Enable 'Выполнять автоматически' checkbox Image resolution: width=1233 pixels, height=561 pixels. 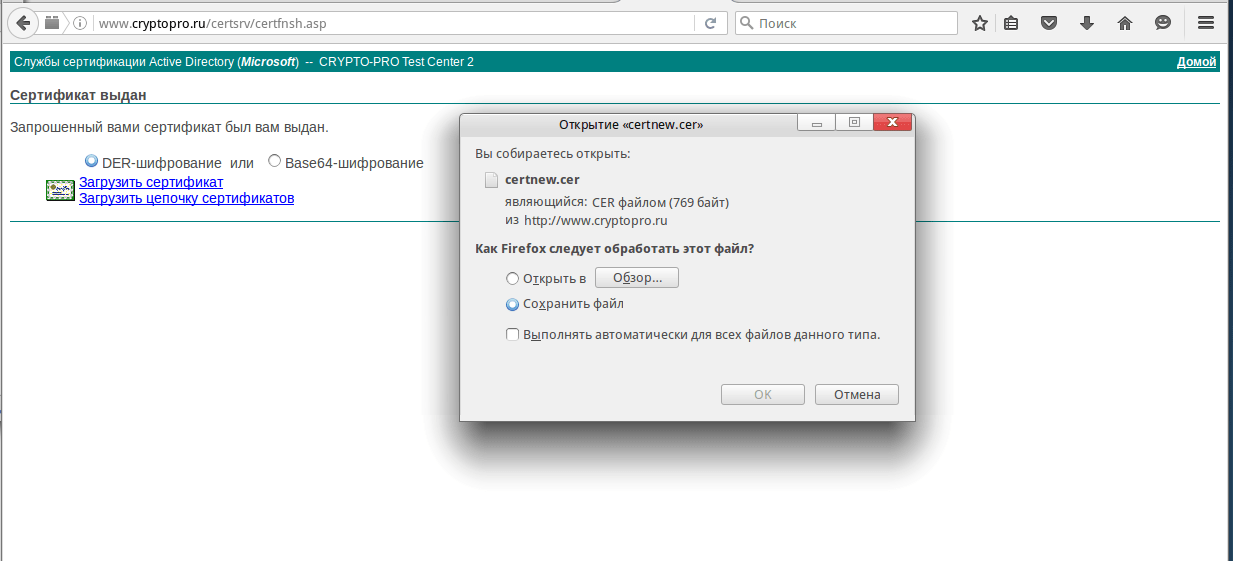513,335
